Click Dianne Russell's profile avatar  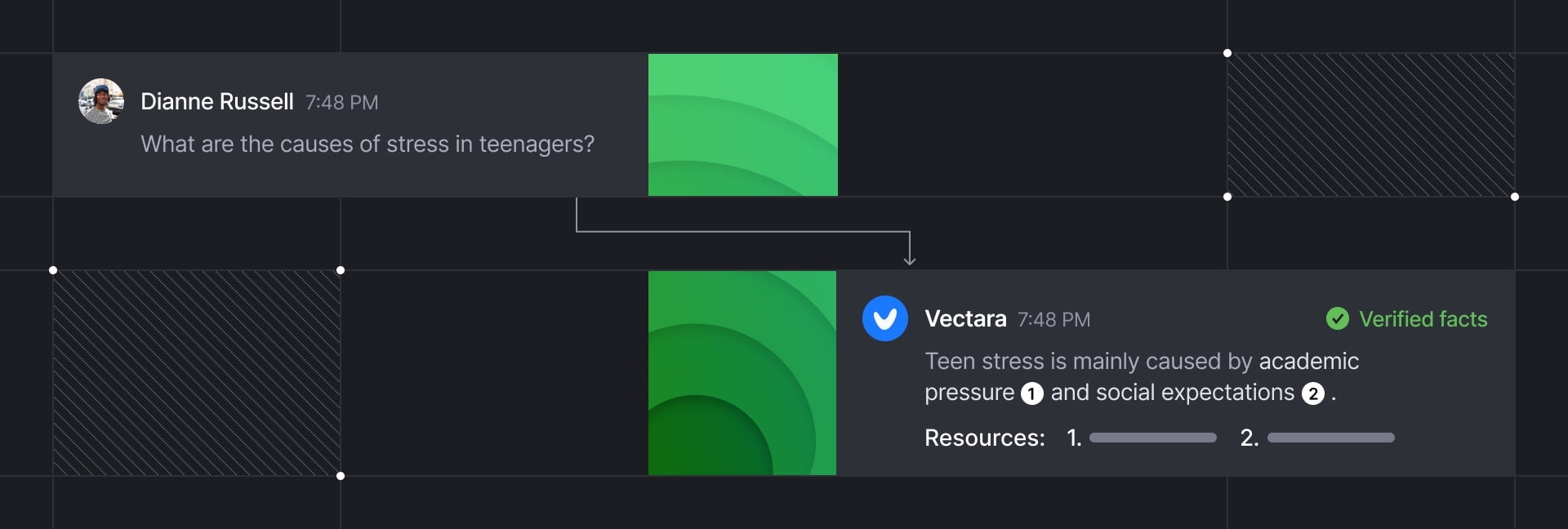pos(101,101)
